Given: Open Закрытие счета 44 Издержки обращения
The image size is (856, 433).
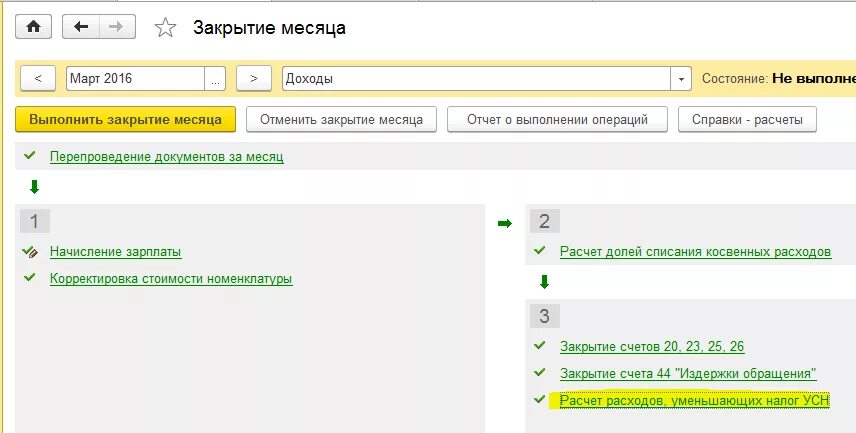Looking at the screenshot, I should pos(688,373).
